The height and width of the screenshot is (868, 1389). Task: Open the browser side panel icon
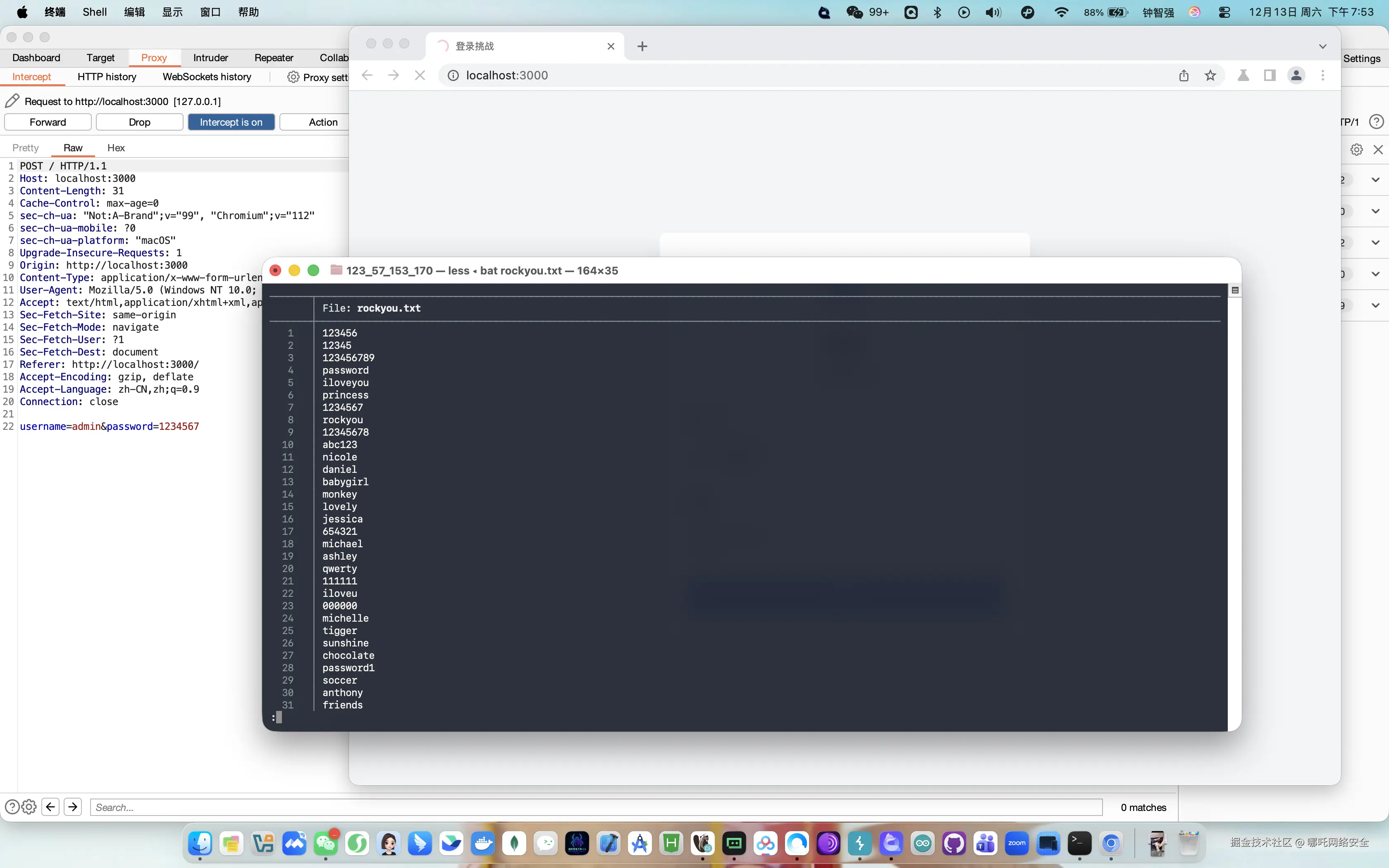(x=1270, y=75)
